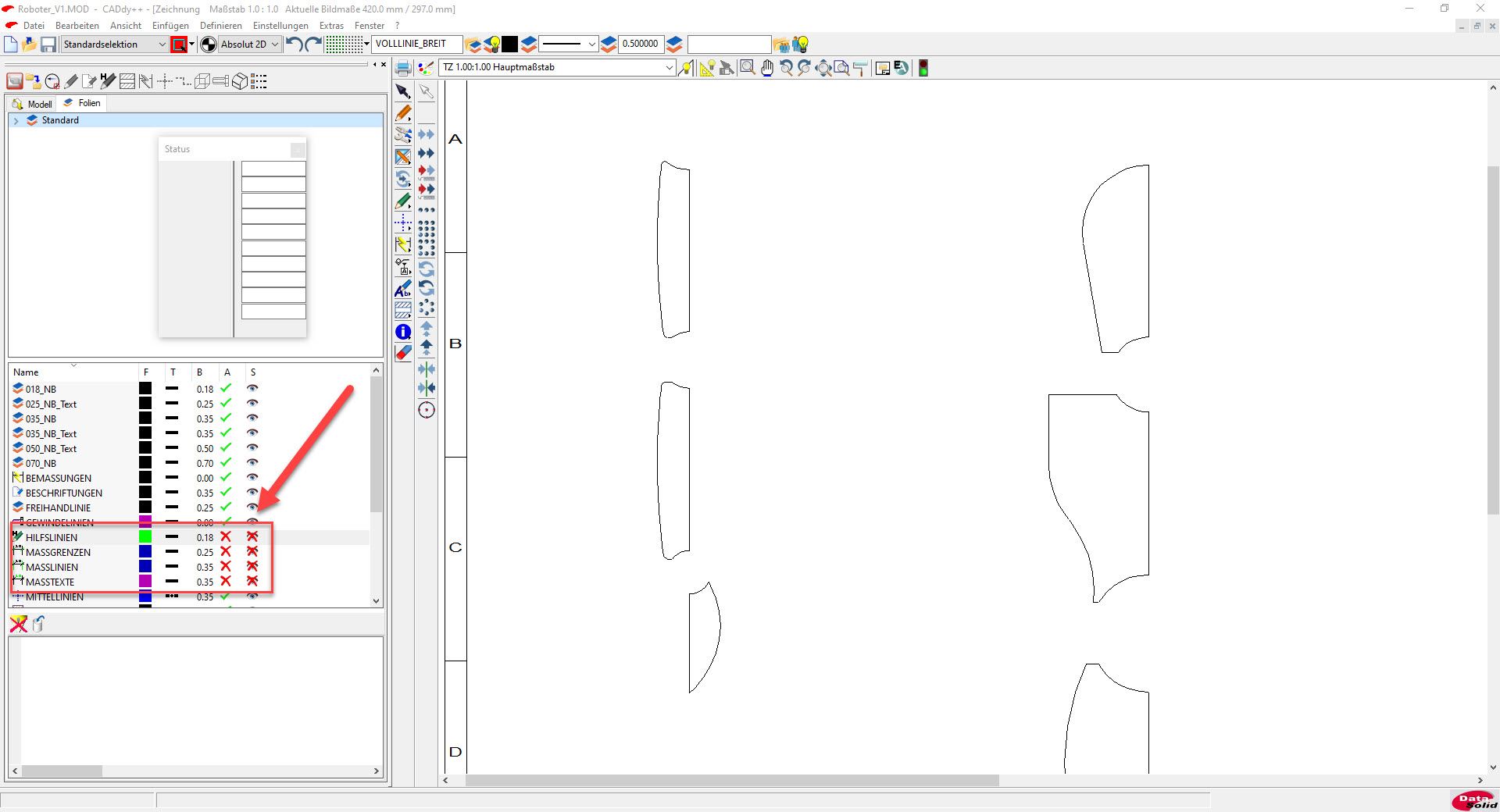
Task: Open the Einfügen menu
Action: 170,26
